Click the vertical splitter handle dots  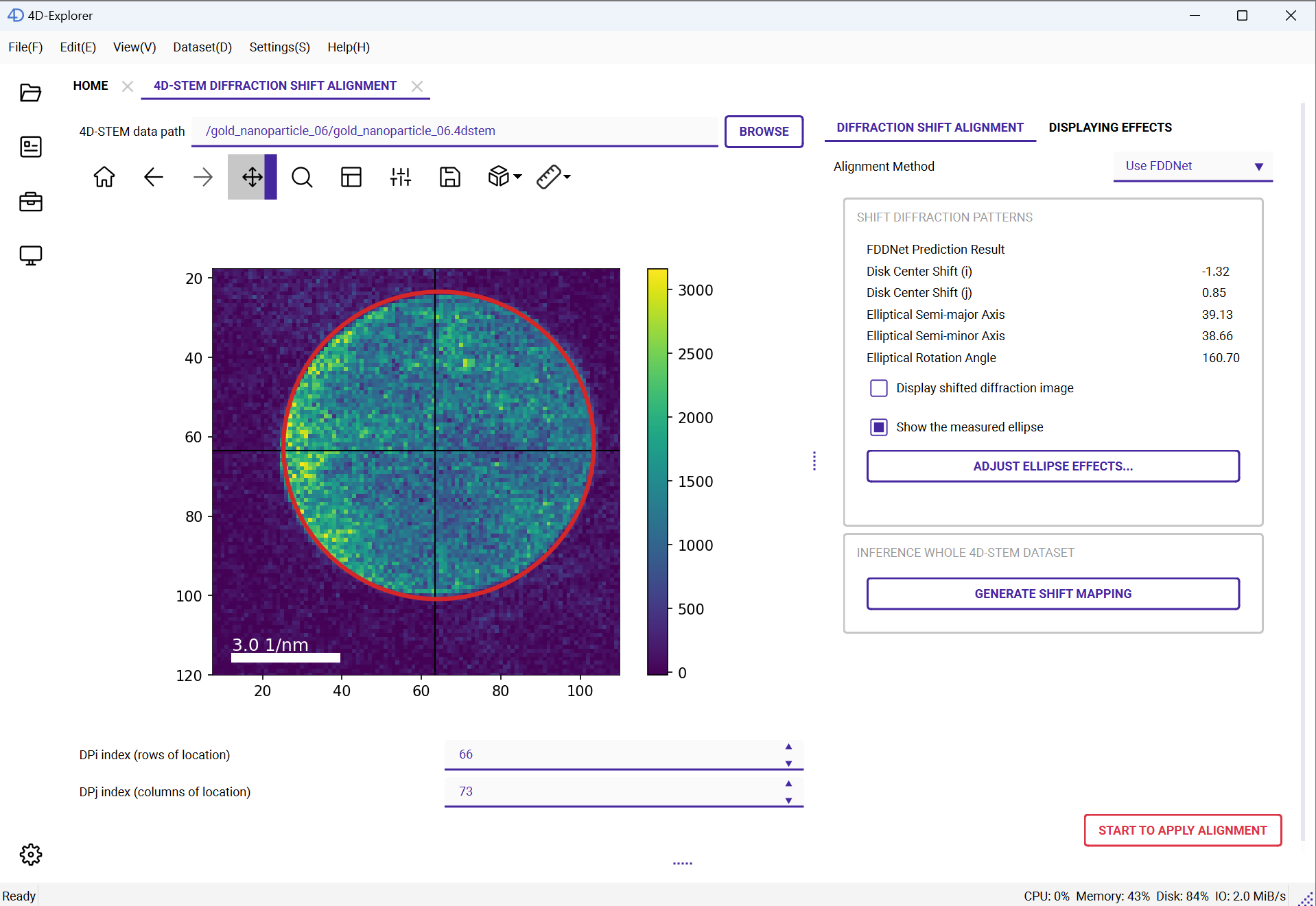(x=814, y=461)
